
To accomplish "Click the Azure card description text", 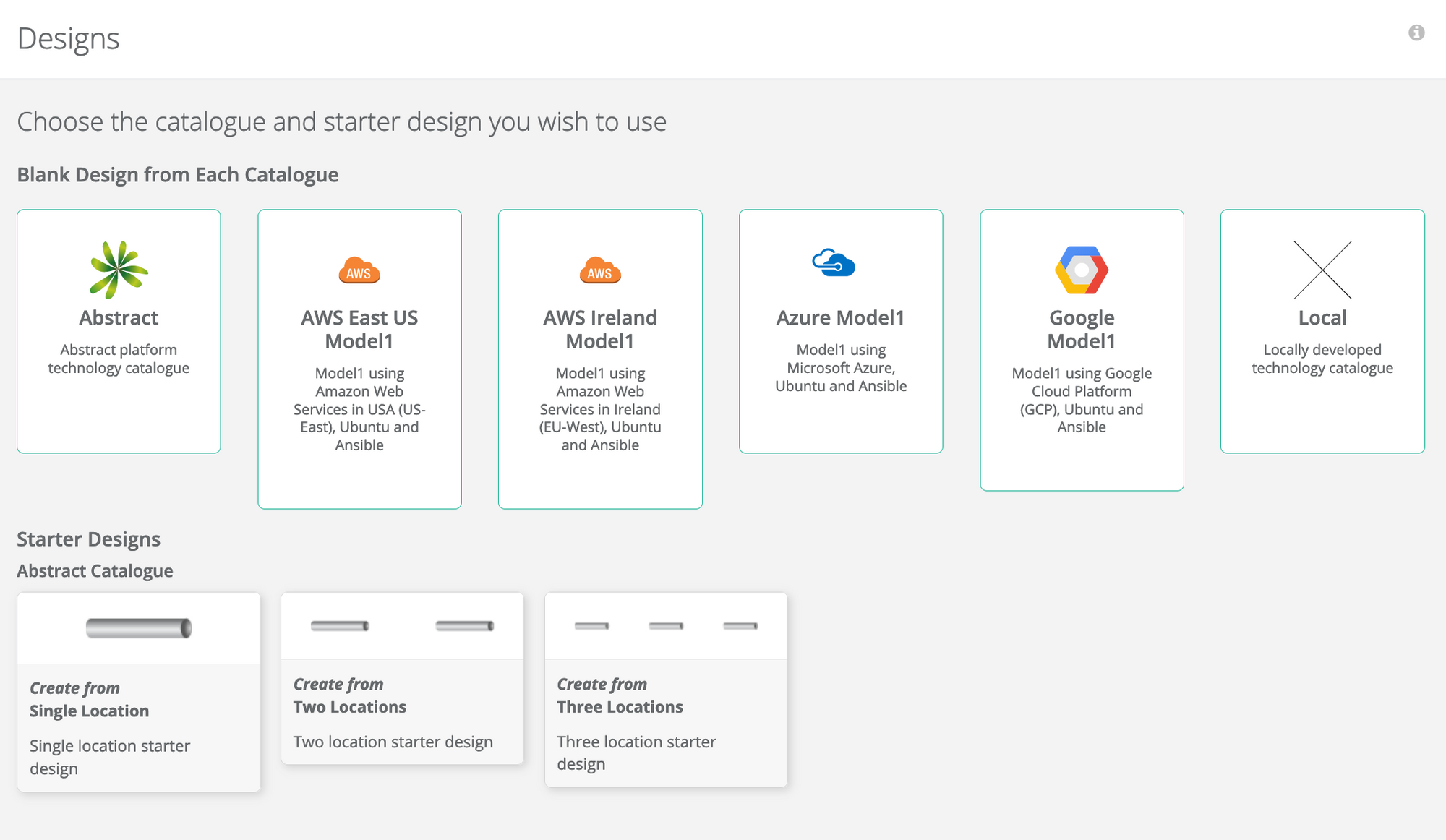I will point(841,368).
